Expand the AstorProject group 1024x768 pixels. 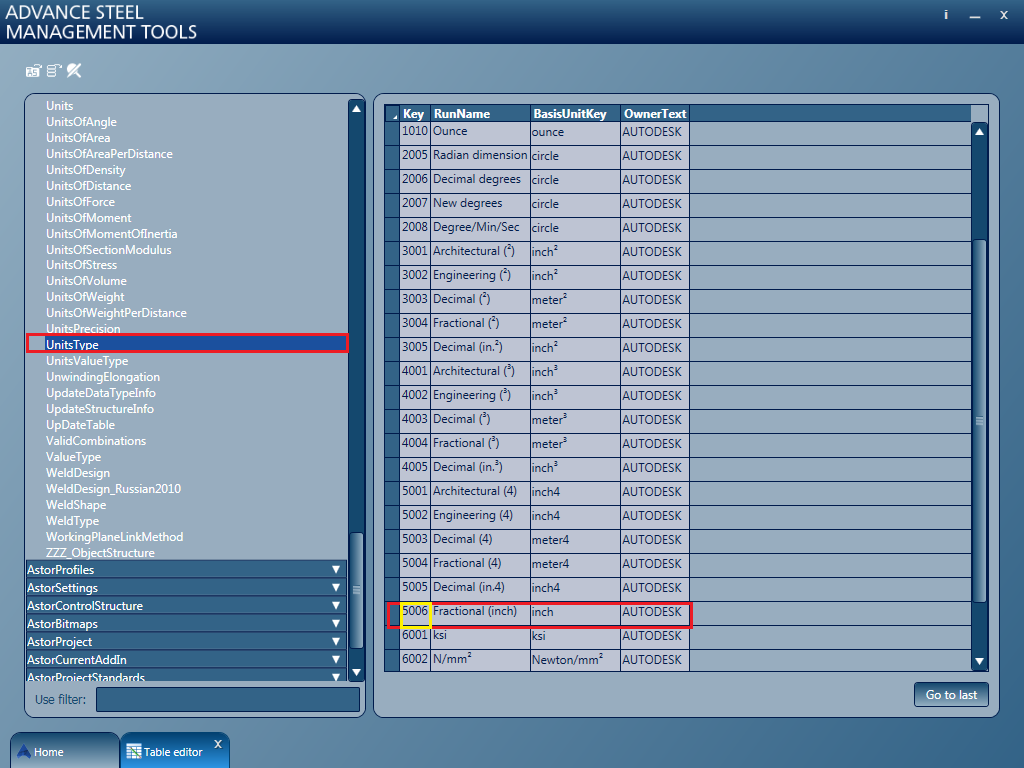click(186, 642)
